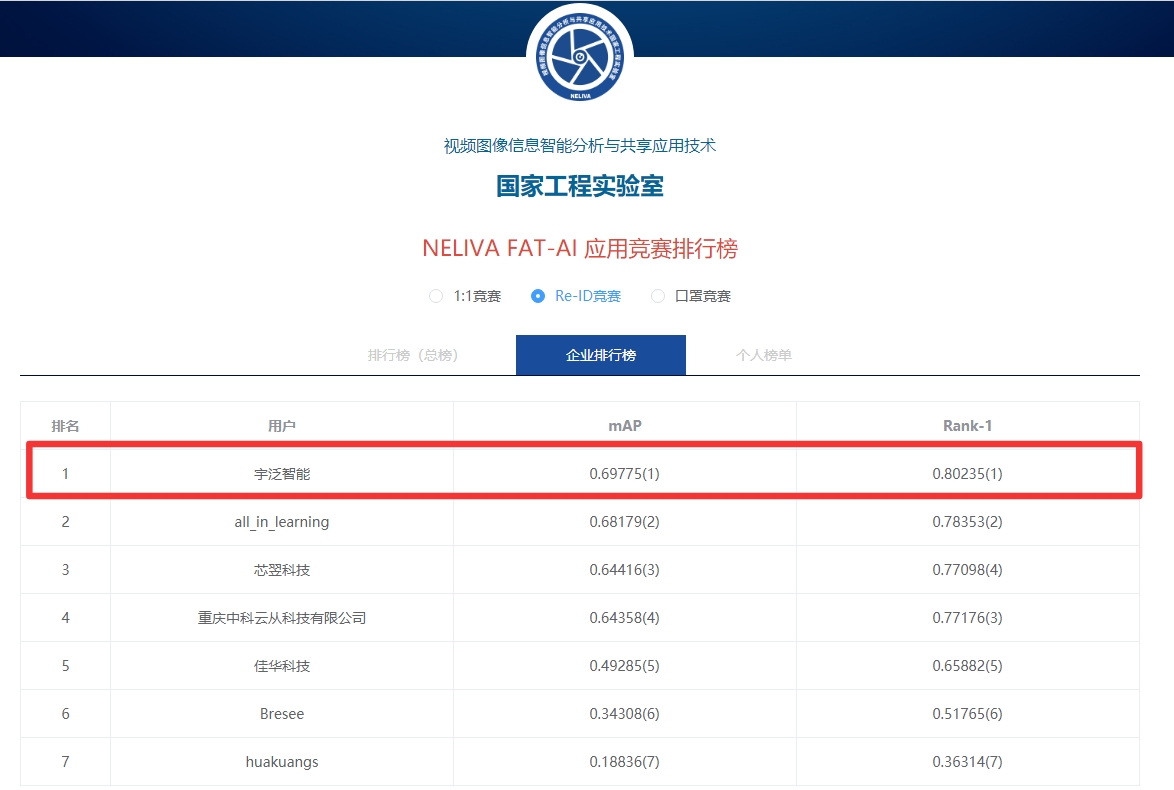
Task: Select the 1:1竞赛 radio button
Action: pos(436,296)
